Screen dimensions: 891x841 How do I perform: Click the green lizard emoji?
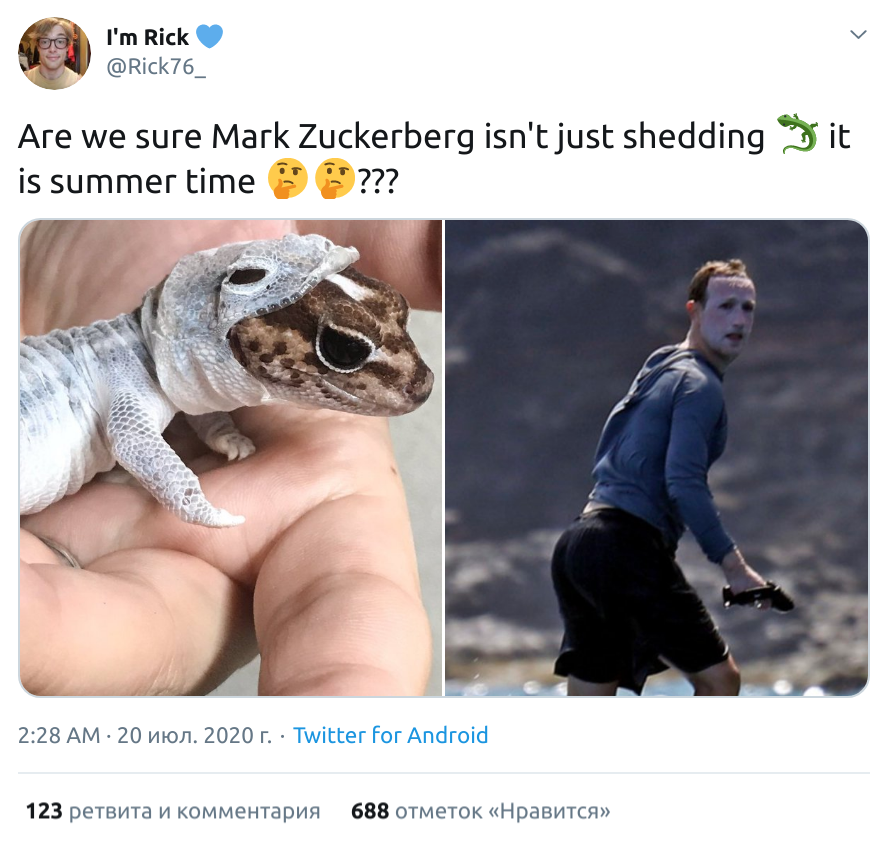(x=797, y=136)
